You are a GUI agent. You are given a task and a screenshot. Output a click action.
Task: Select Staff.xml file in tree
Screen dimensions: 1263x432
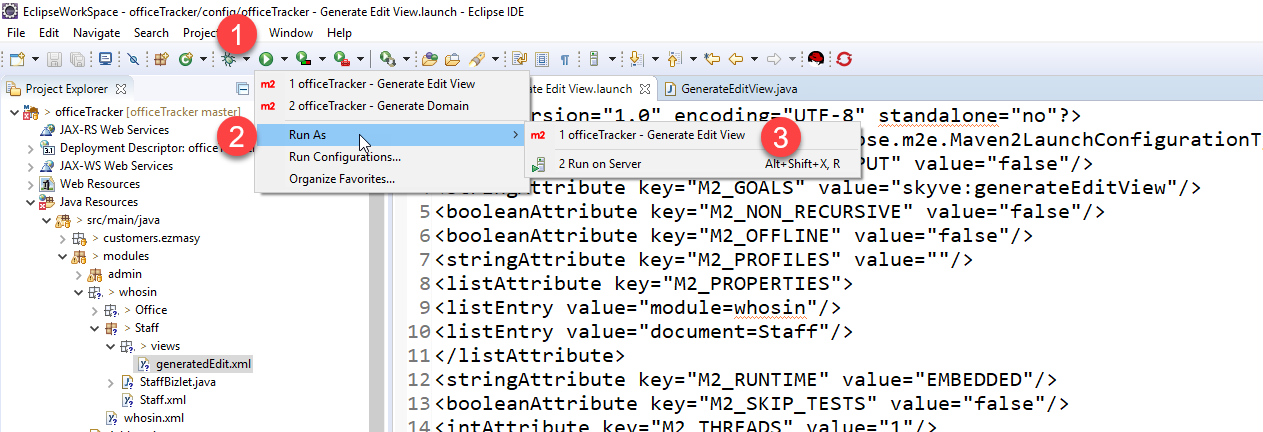click(153, 400)
